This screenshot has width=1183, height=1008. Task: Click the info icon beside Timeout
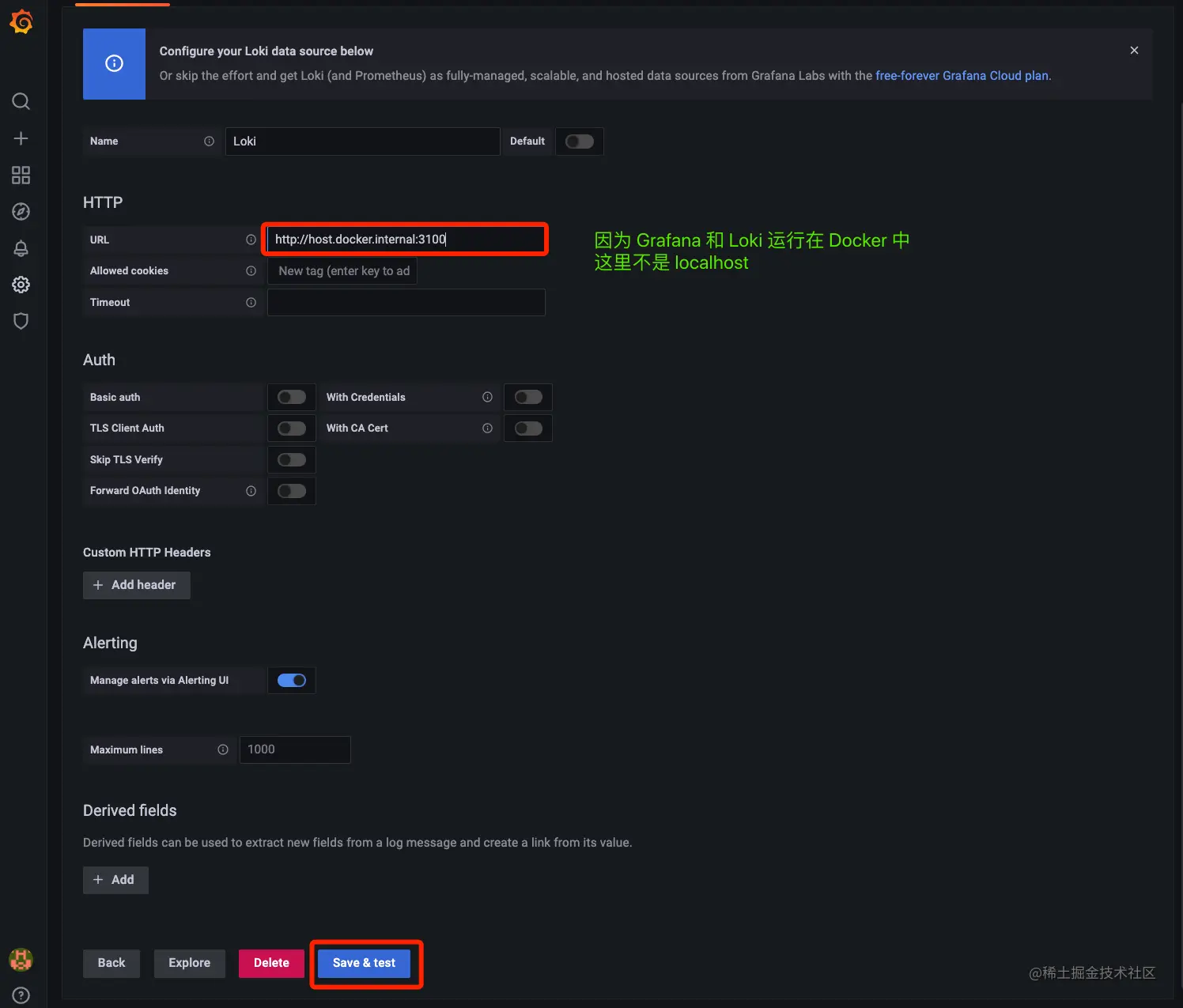251,303
